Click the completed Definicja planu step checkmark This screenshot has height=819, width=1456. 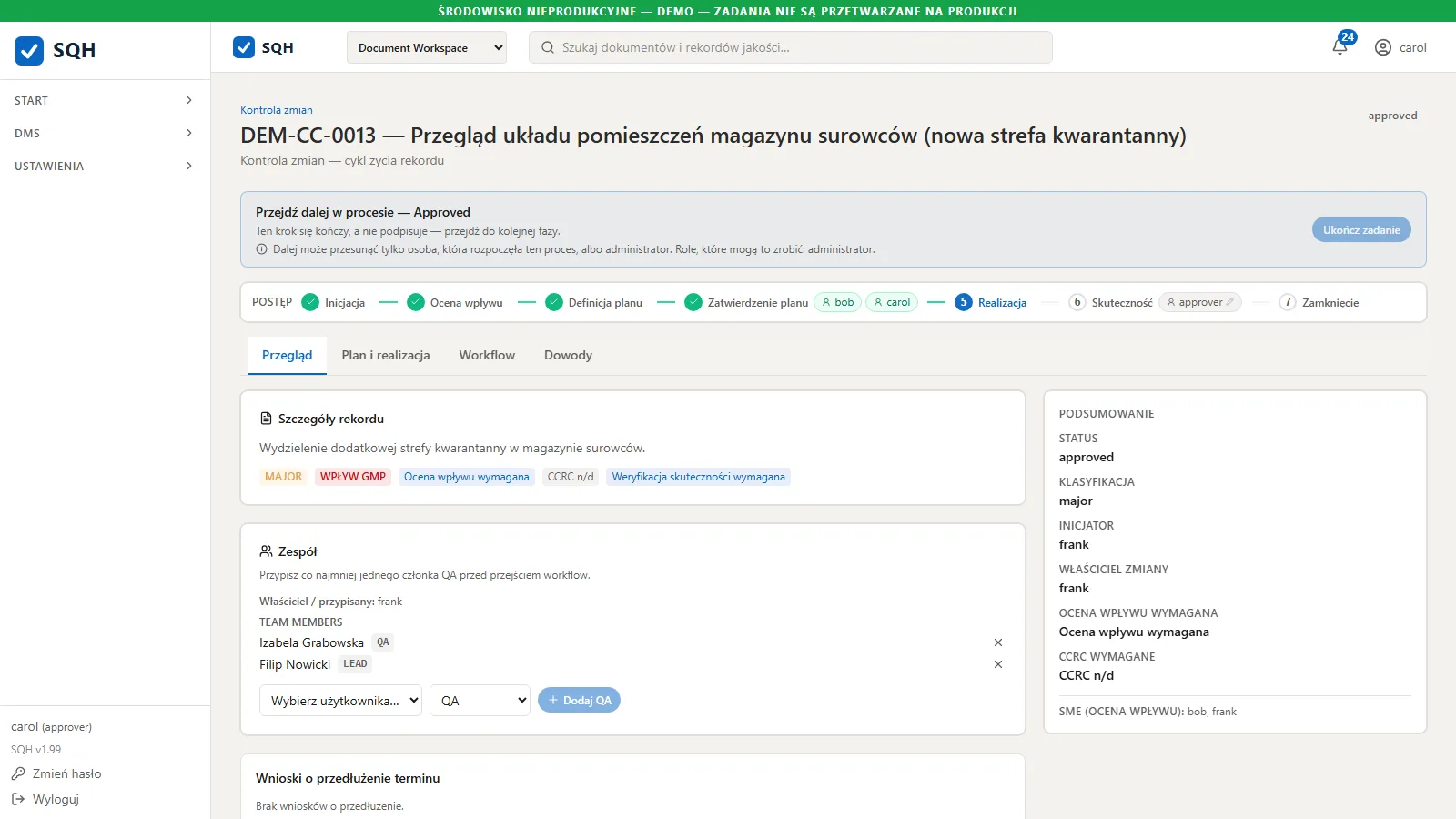click(554, 302)
